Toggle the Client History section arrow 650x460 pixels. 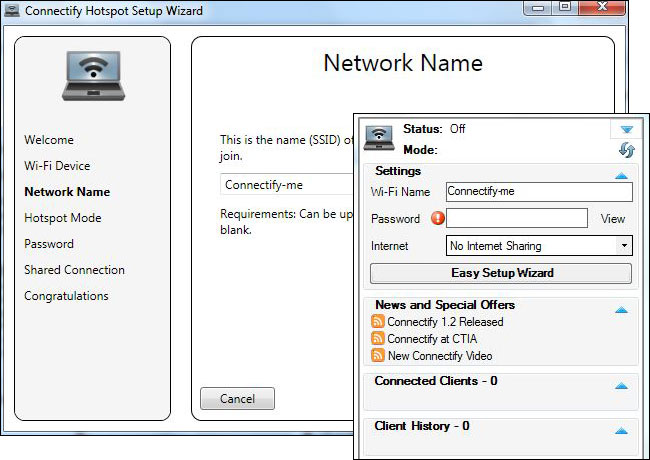621,431
